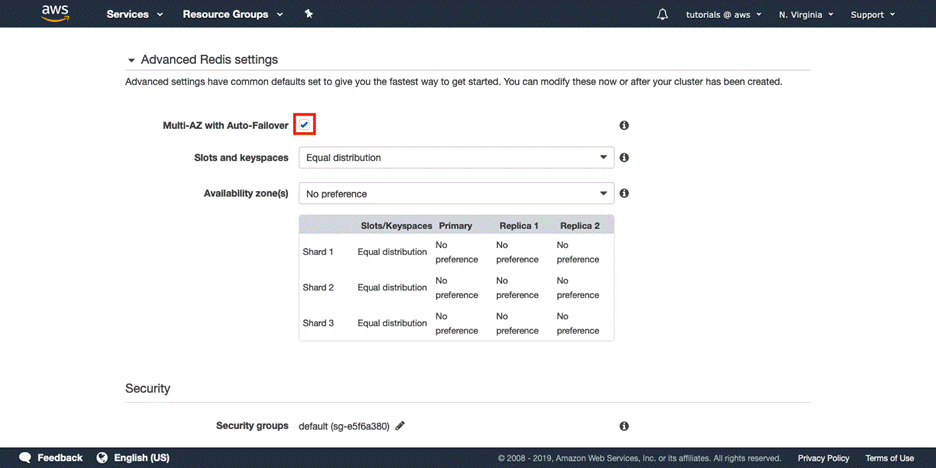This screenshot has height=468, width=936.
Task: Click the pin star icon in navbar
Action: 309,14
